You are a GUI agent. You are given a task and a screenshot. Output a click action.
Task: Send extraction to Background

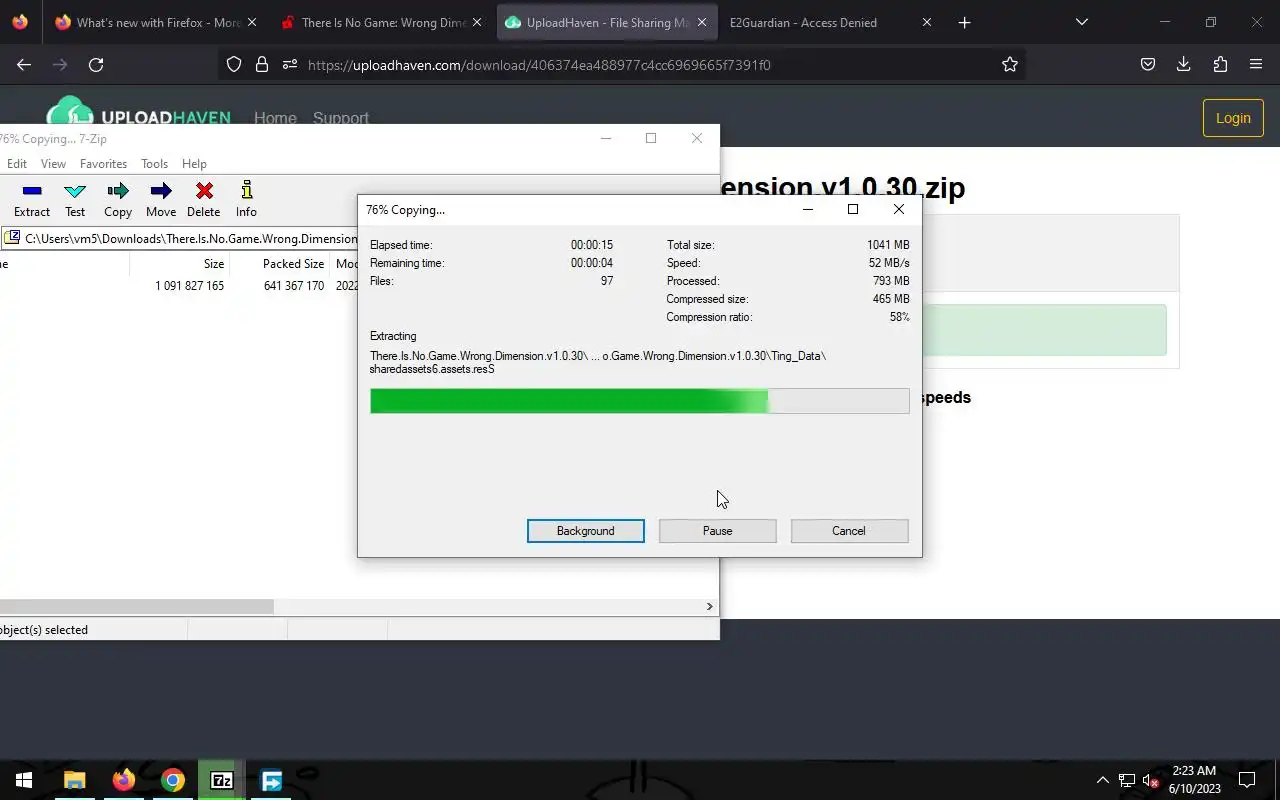586,531
